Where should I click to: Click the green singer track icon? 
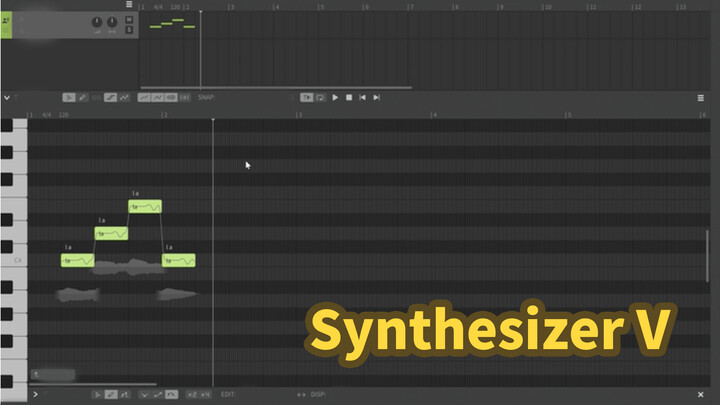[6, 22]
